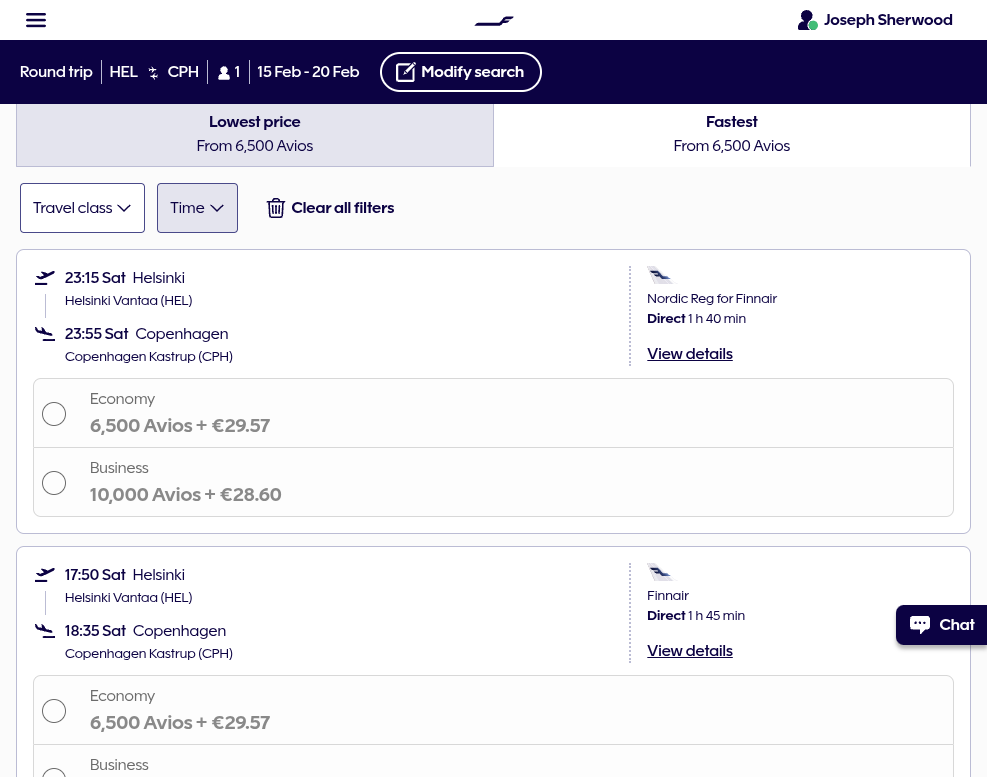The width and height of the screenshot is (987, 777).
Task: Click the 'CPH' destination code in the search bar
Action: [183, 72]
